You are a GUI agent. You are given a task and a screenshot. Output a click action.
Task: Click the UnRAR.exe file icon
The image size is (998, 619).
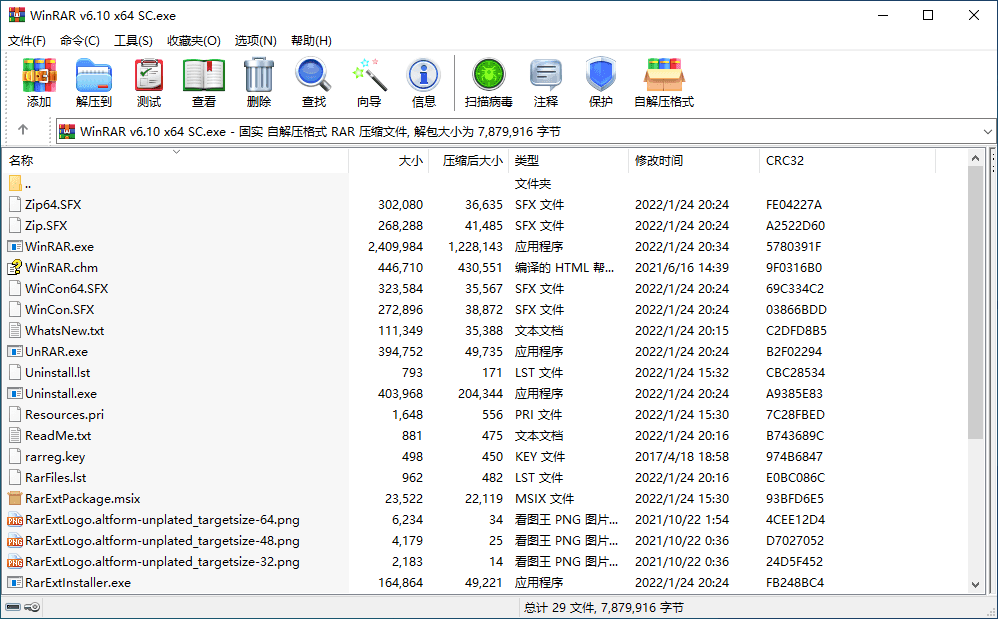pos(15,351)
